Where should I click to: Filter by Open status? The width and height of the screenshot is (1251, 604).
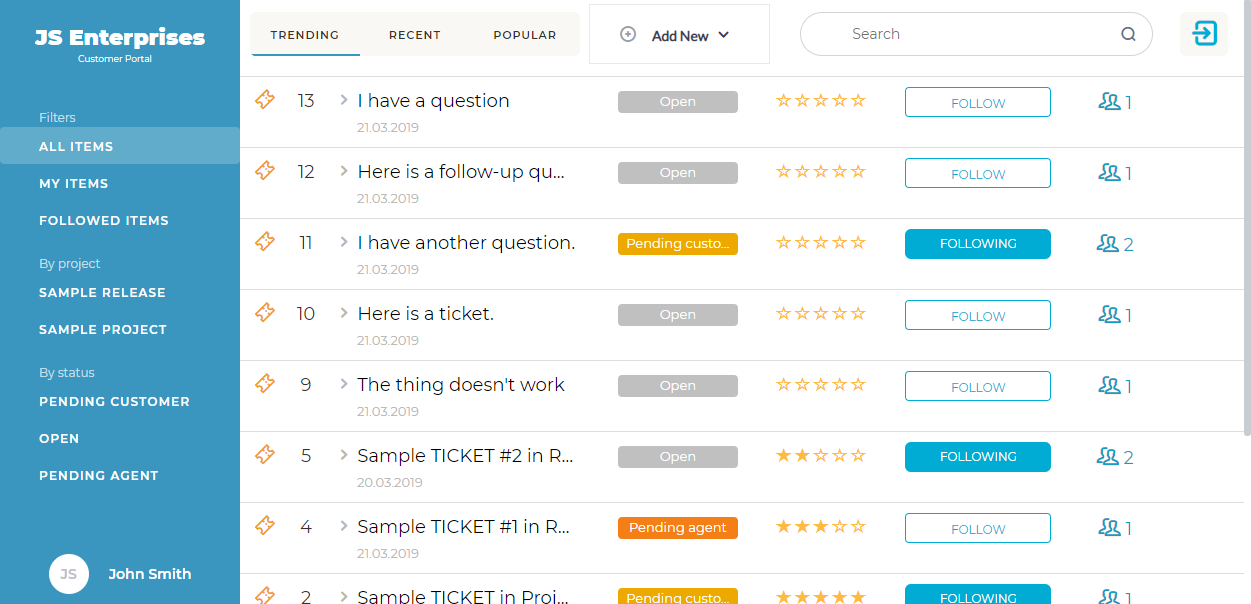pyautogui.click(x=59, y=439)
